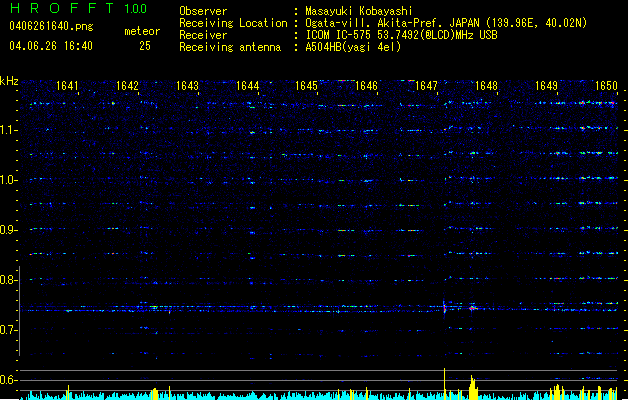Click the tallest yellow meteor spike near 1647
629x400 pixels.
444,383
